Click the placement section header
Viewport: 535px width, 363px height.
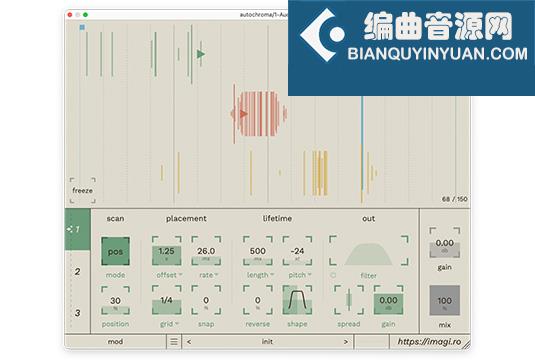click(186, 218)
